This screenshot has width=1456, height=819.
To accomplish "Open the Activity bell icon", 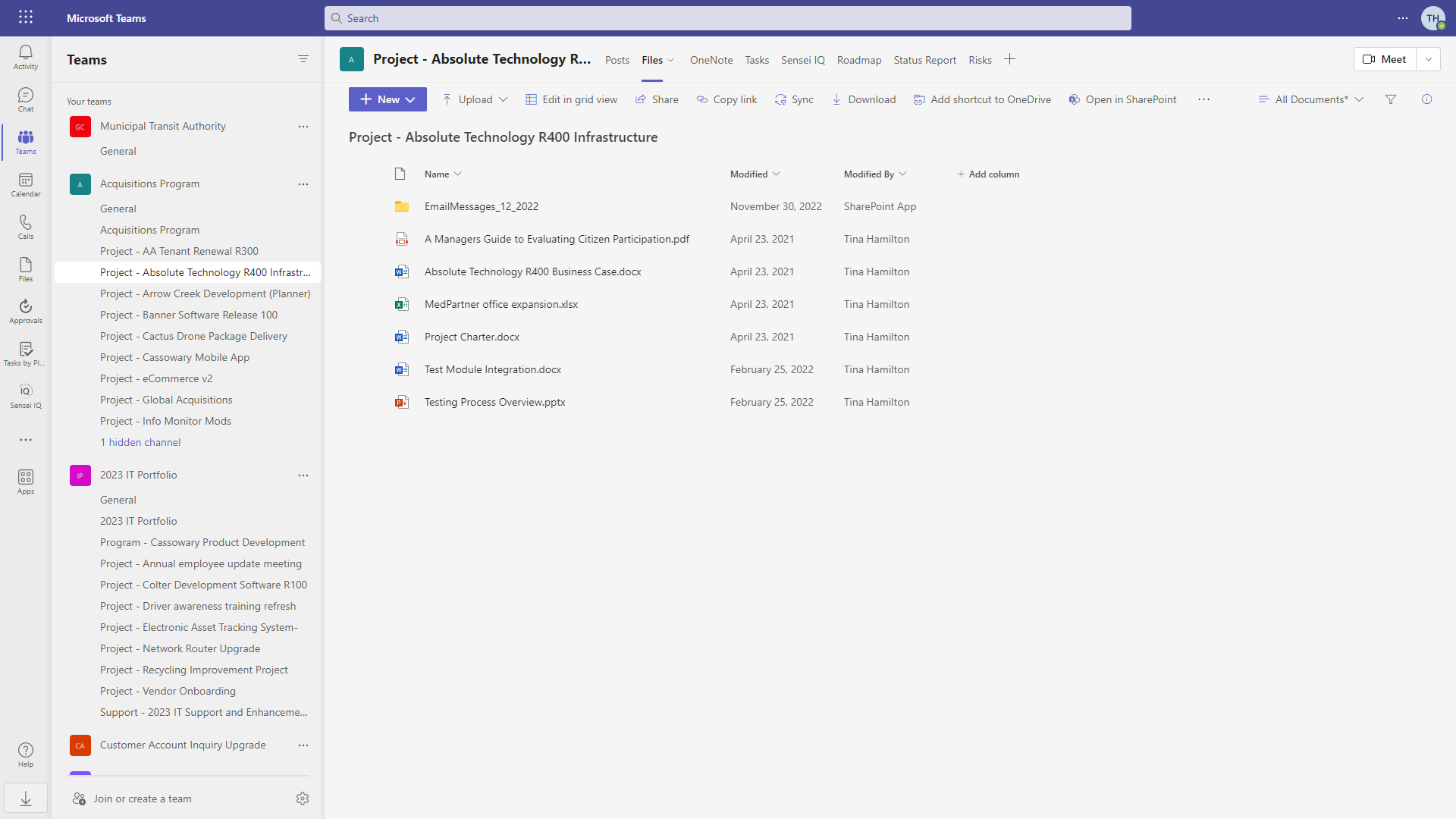I will [x=26, y=57].
